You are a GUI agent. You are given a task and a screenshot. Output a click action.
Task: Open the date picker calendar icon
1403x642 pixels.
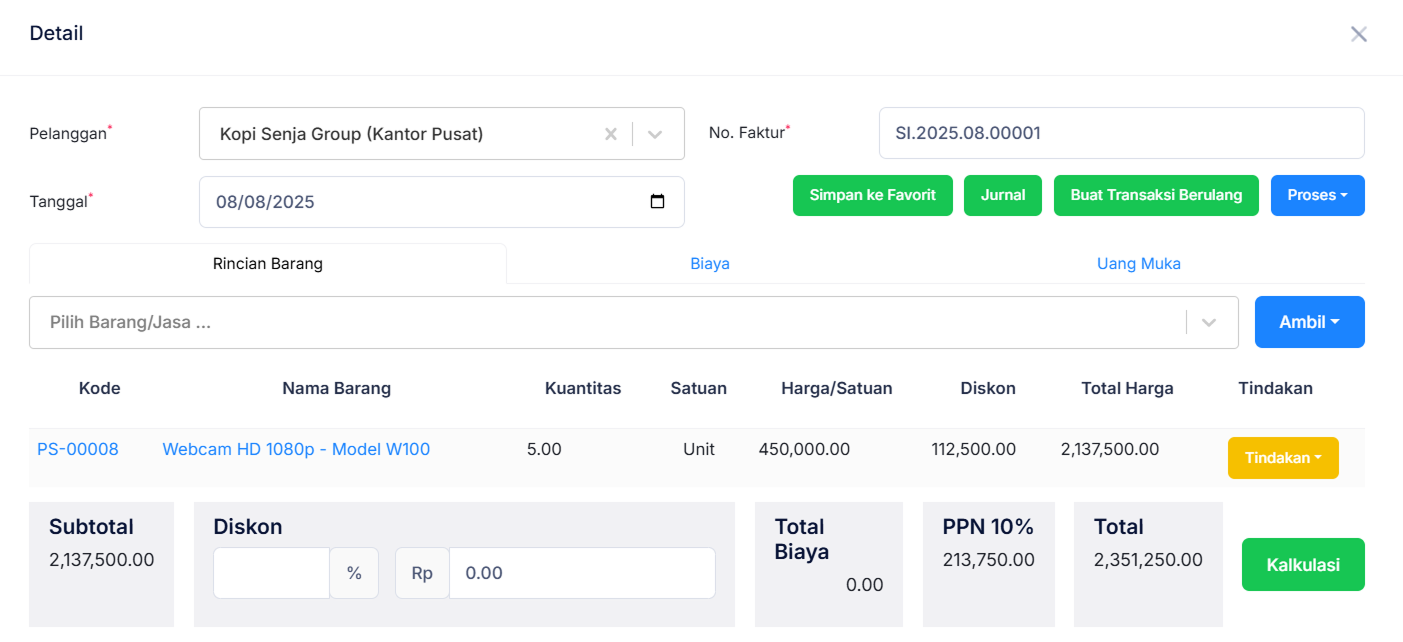point(657,201)
